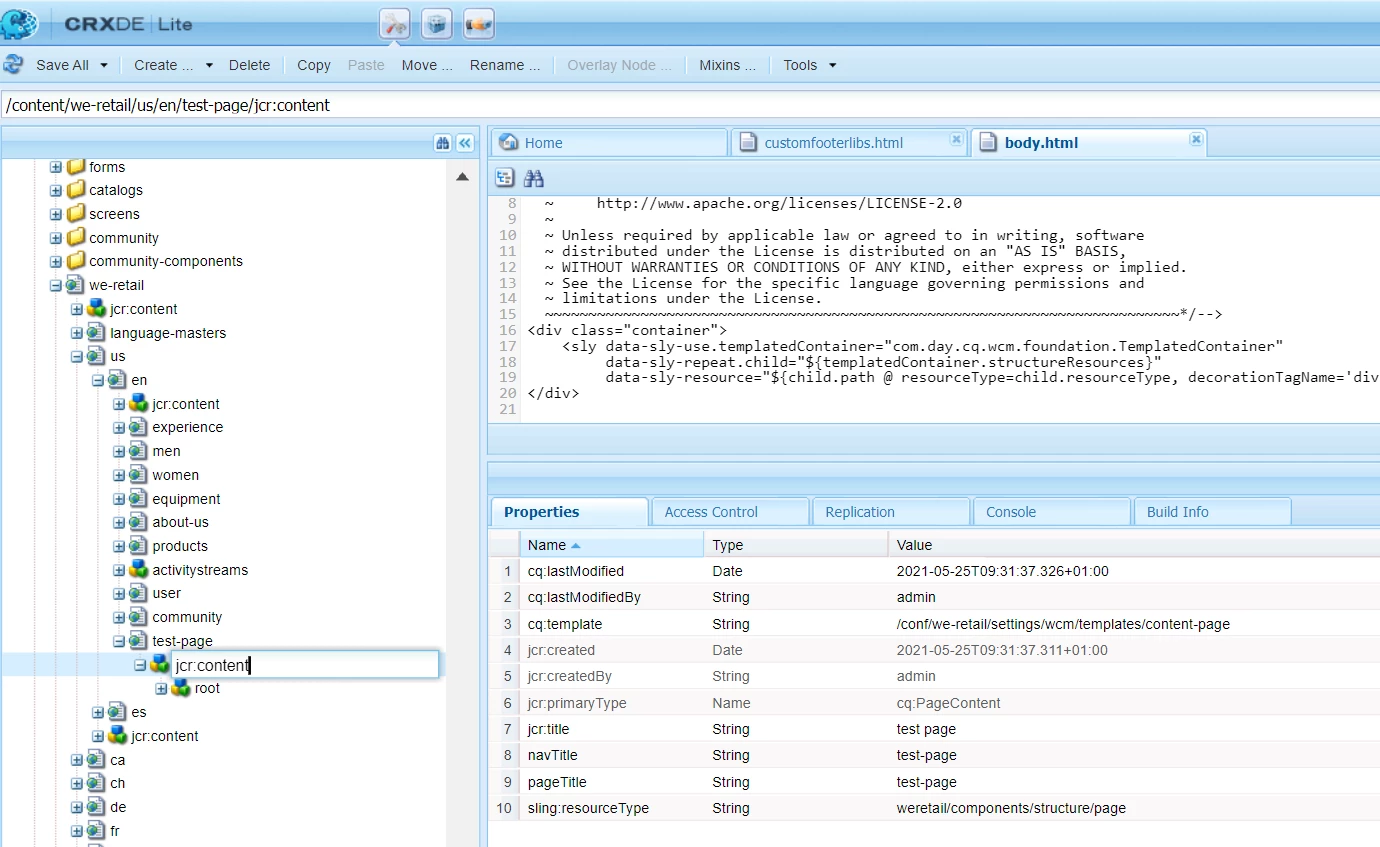Expand the es tree node
Image resolution: width=1380 pixels, height=847 pixels.
click(98, 712)
